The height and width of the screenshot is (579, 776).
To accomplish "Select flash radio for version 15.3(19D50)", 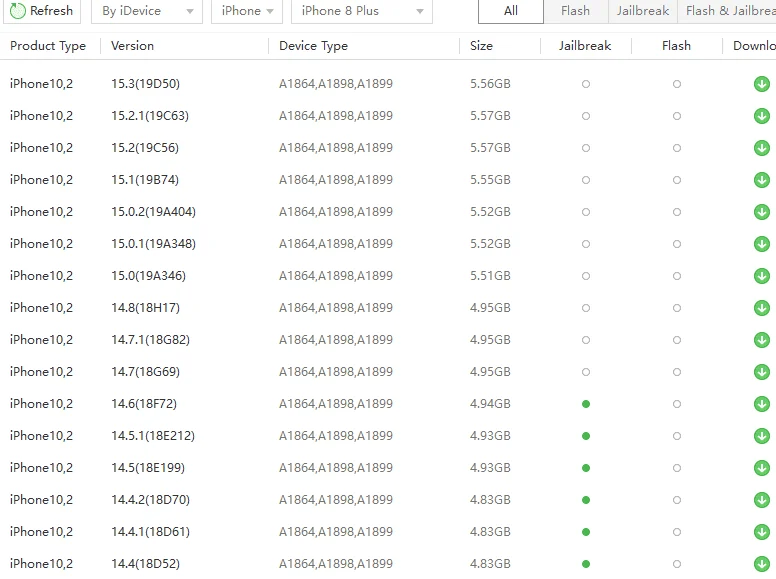I will click(x=677, y=84).
